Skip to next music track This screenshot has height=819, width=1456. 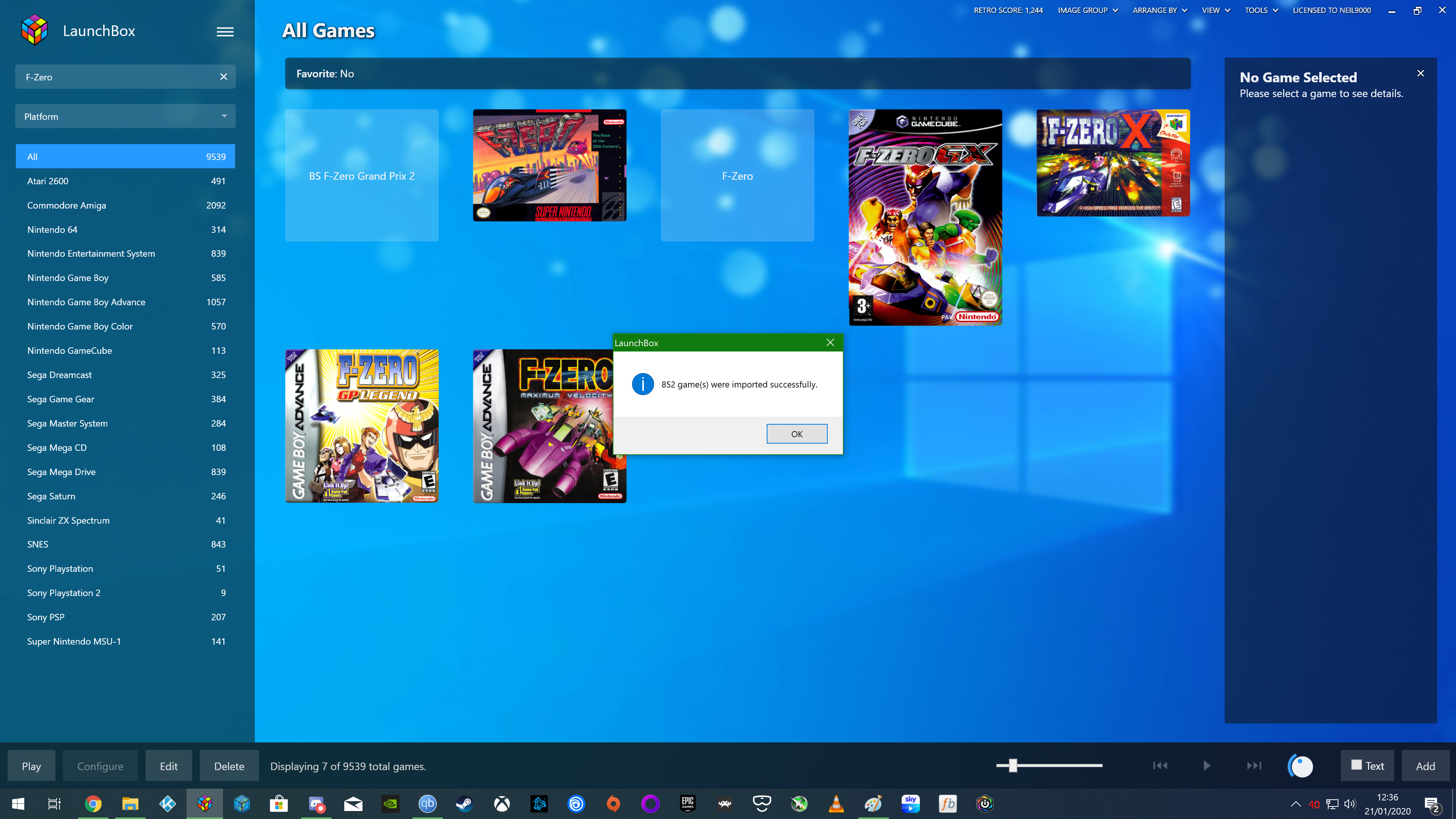pyautogui.click(x=1254, y=765)
